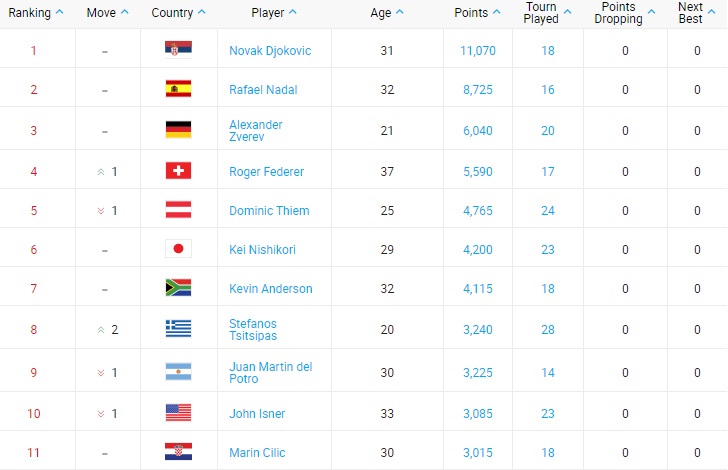Open Roger Federer player link
This screenshot has height=470, width=728.
tap(266, 172)
